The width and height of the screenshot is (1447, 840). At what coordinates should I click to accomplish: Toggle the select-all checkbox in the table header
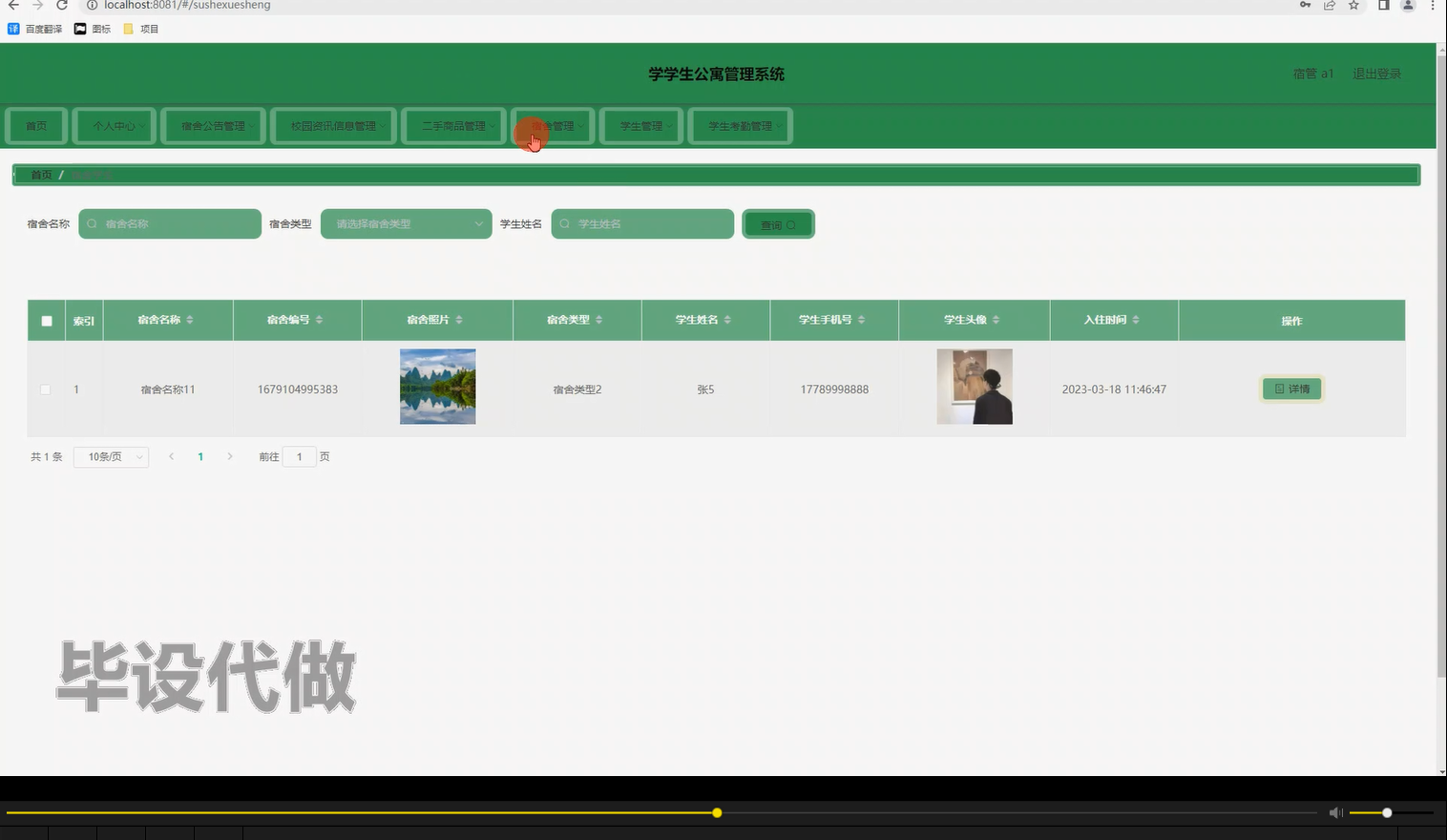pos(45,320)
